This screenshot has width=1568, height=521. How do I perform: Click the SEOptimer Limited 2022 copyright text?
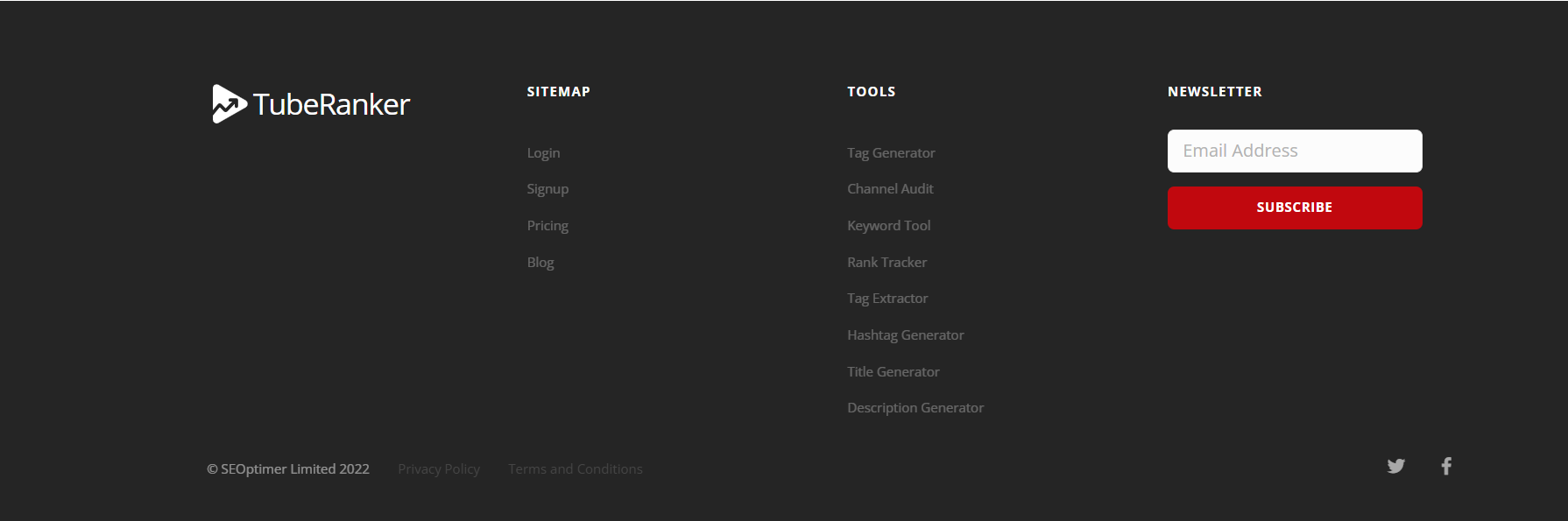(x=288, y=469)
